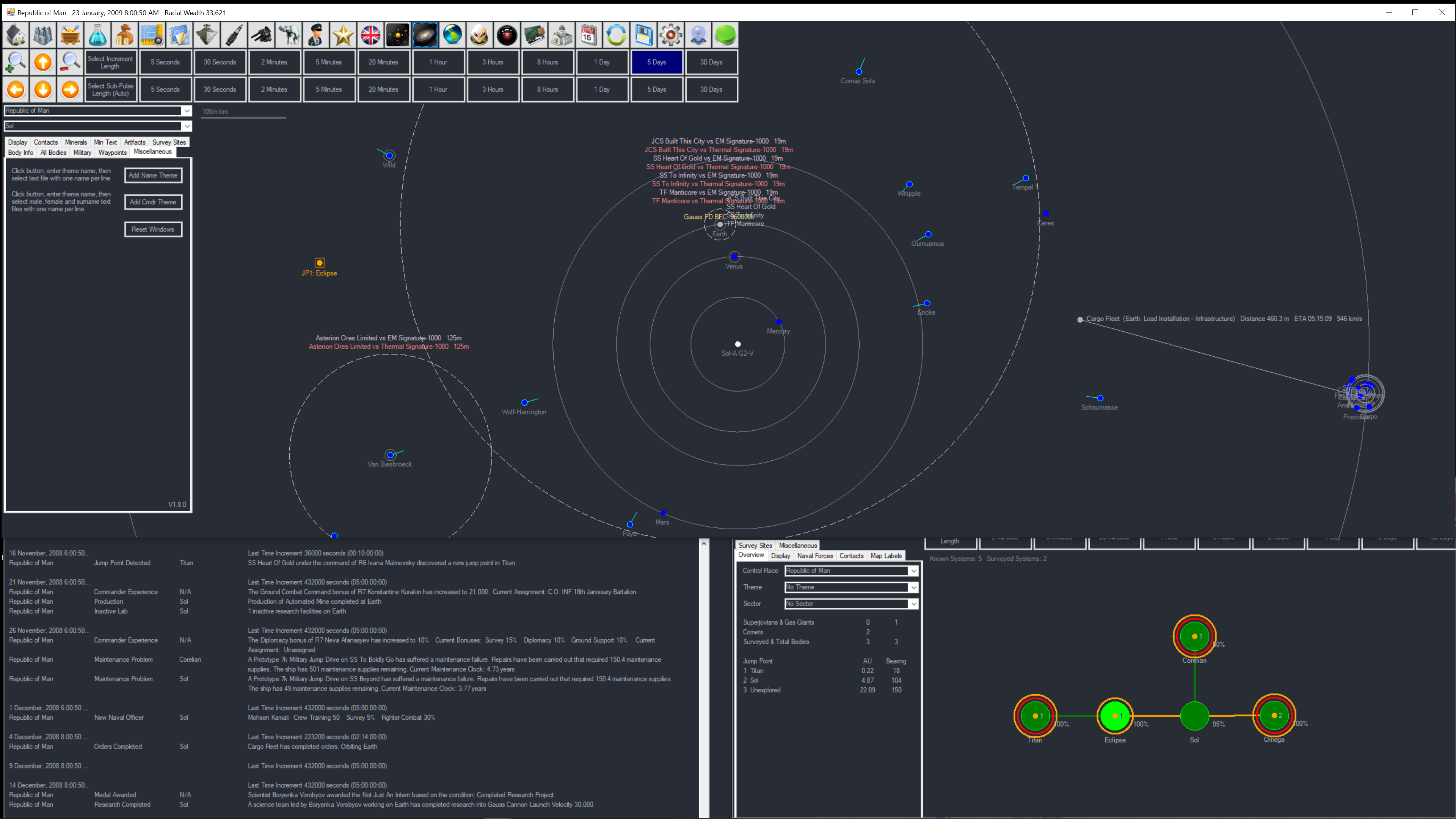This screenshot has height=819, width=1456.
Task: Open the Economics window house icon
Action: tap(16, 35)
